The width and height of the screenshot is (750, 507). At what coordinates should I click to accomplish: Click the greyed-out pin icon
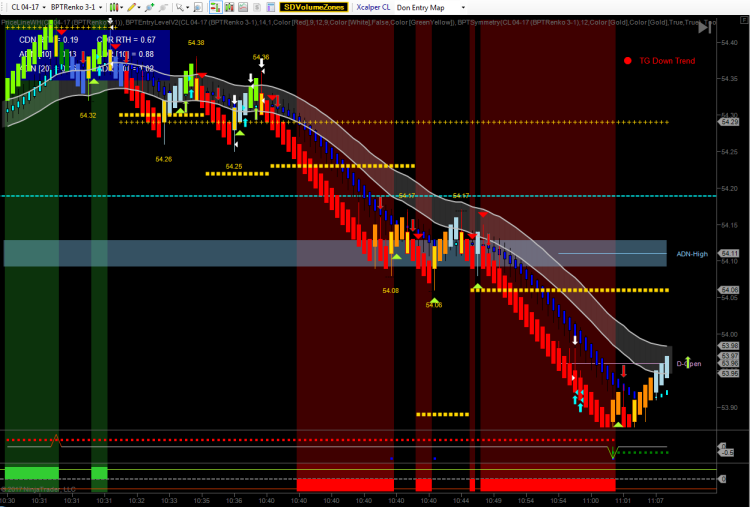pos(163,7)
